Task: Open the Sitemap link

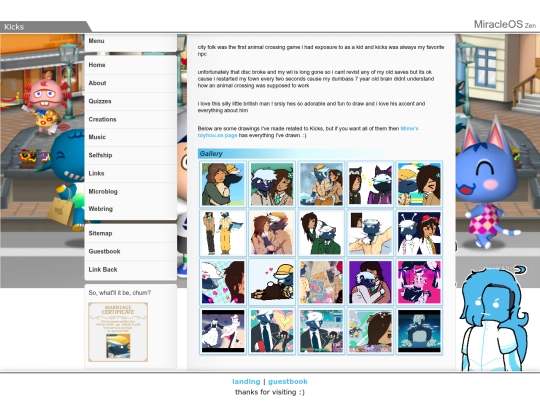Action: pyautogui.click(x=131, y=233)
